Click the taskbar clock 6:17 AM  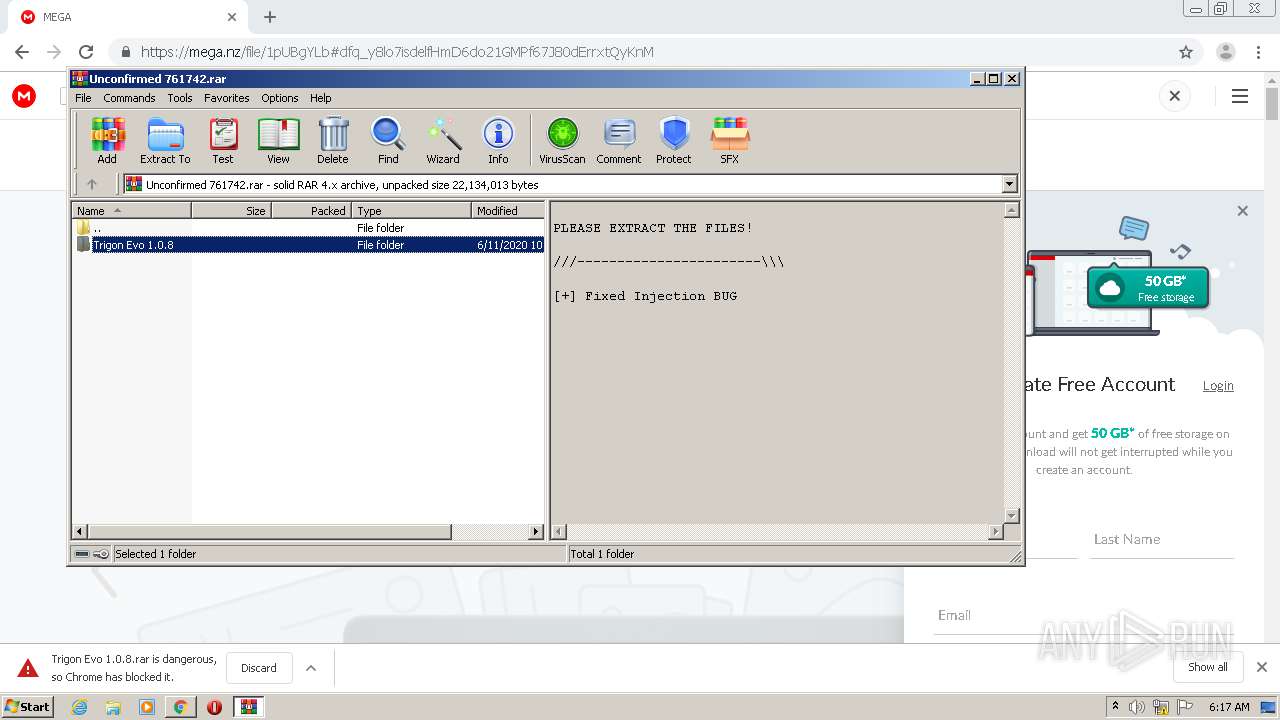pyautogui.click(x=1229, y=707)
